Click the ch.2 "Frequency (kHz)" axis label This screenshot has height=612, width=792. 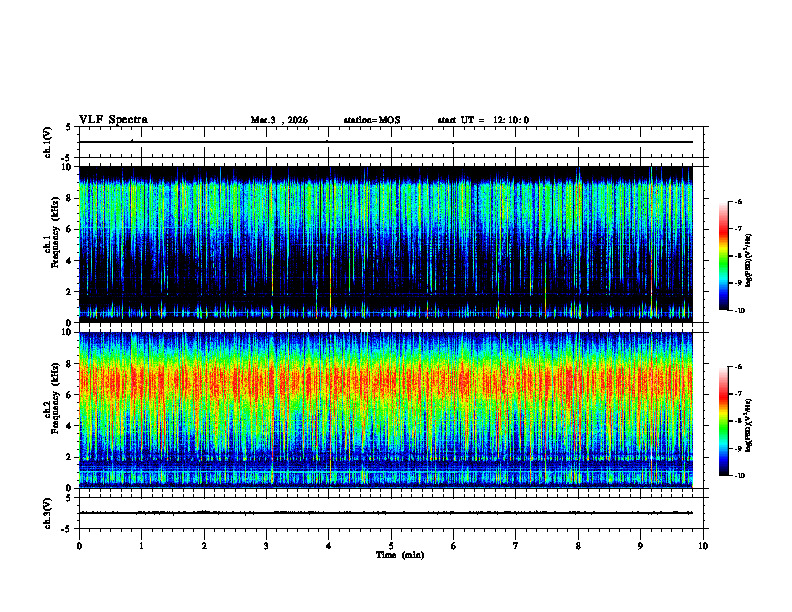pyautogui.click(x=55, y=398)
